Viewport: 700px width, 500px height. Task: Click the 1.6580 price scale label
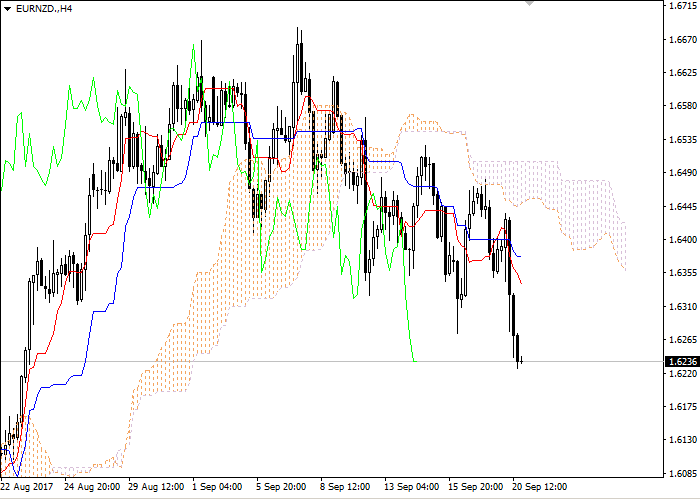click(683, 106)
